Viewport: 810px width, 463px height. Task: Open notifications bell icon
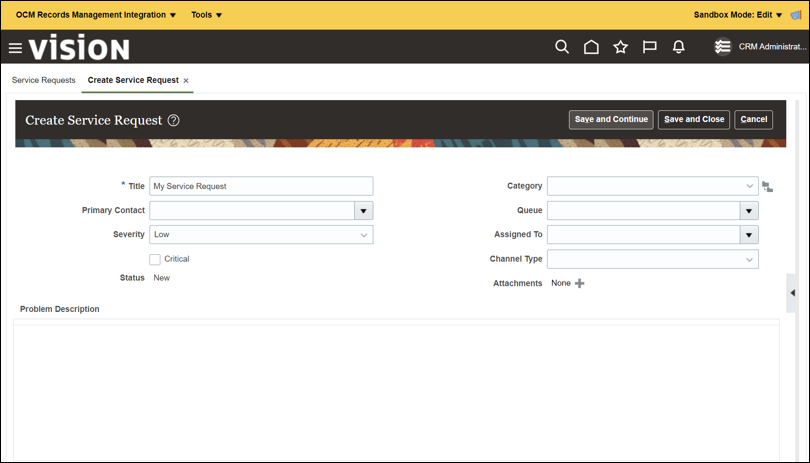click(x=679, y=47)
